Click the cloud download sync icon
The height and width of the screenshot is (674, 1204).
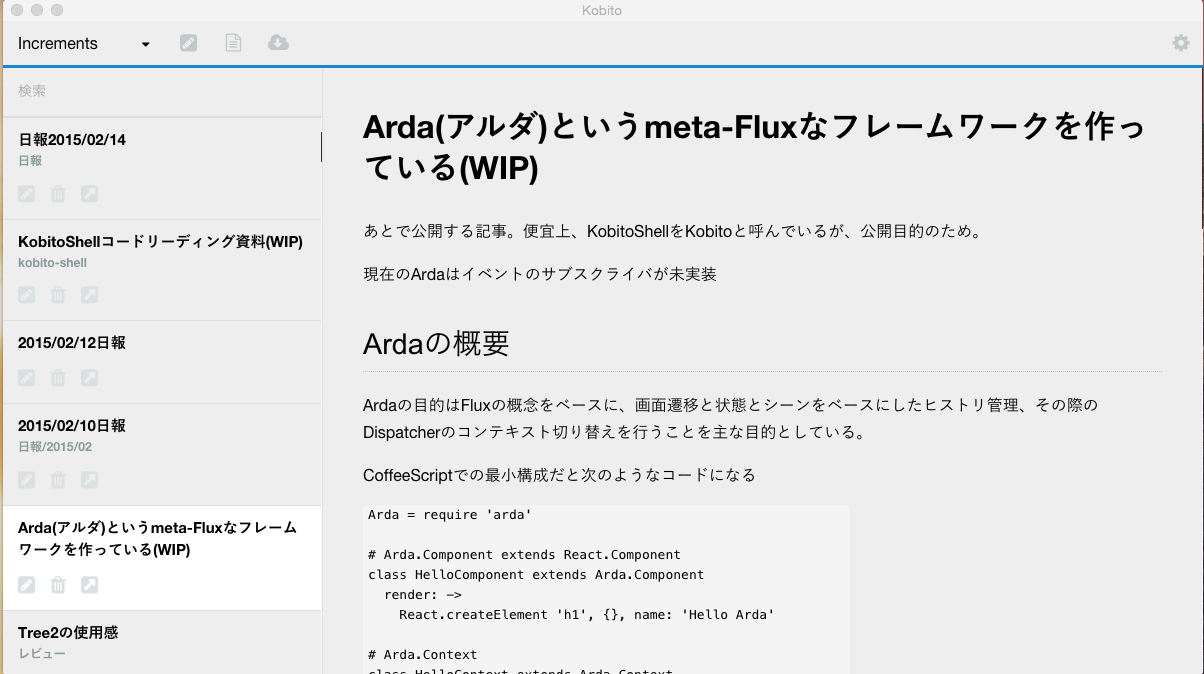point(279,43)
